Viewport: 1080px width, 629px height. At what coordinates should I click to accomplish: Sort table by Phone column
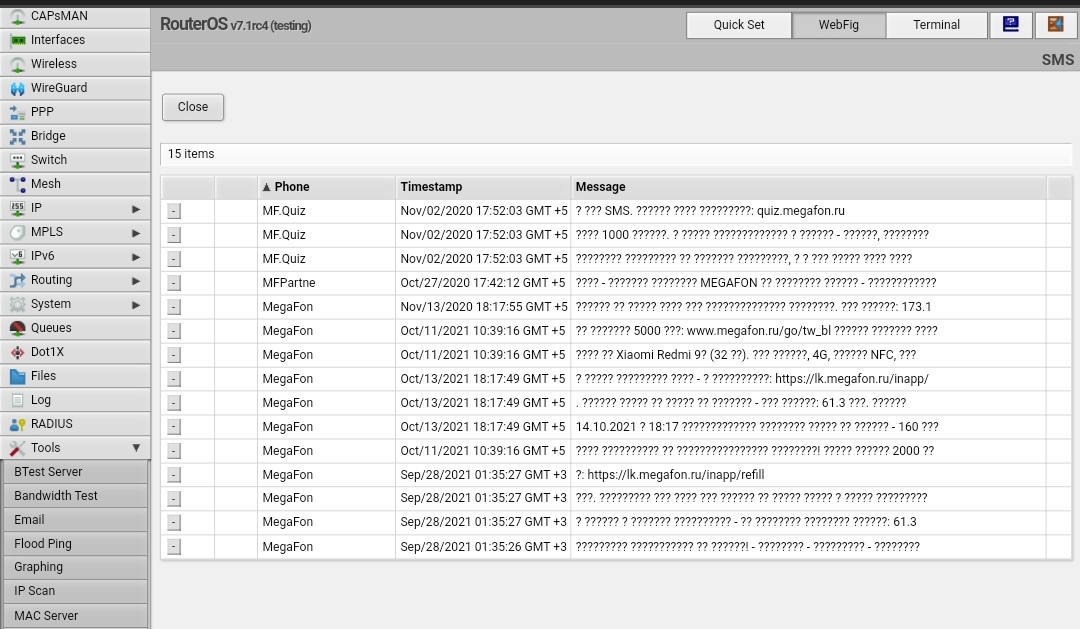(x=326, y=187)
